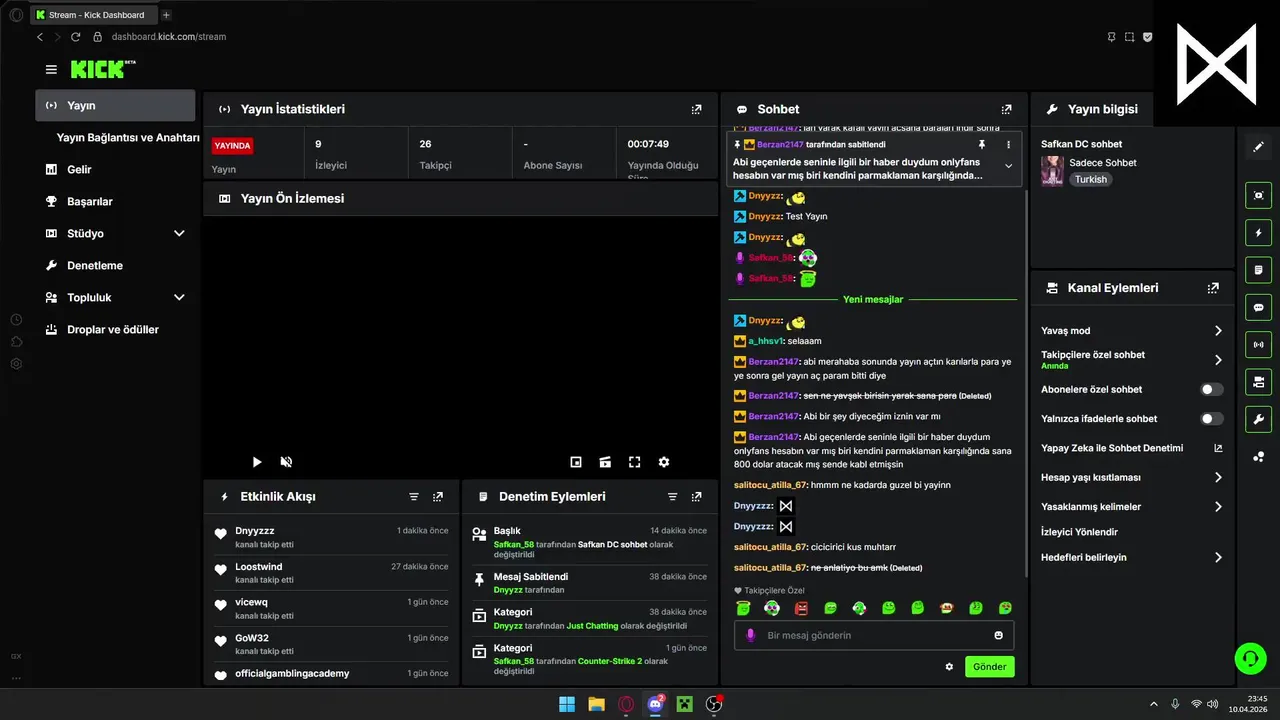Viewport: 1280px width, 720px height.
Task: Click İzleyici Yönlendir
Action: [1079, 533]
